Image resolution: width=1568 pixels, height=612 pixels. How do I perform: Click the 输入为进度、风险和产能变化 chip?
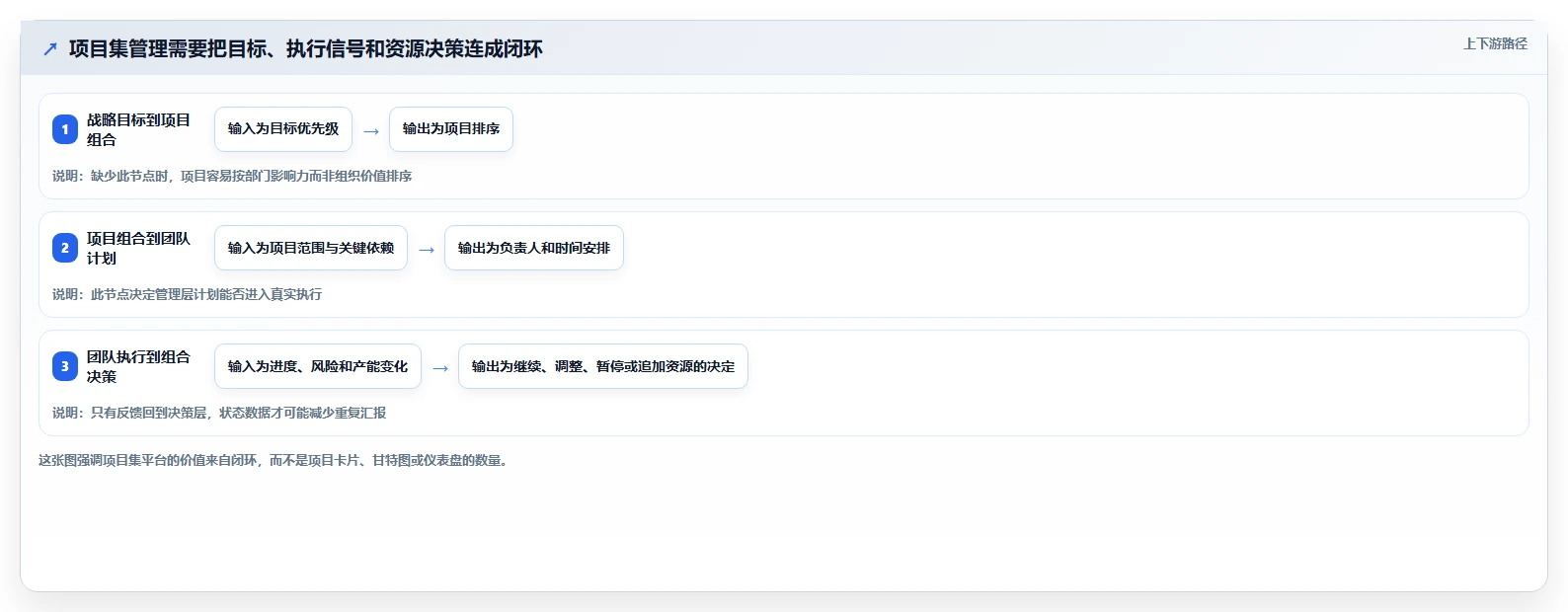pyautogui.click(x=318, y=366)
